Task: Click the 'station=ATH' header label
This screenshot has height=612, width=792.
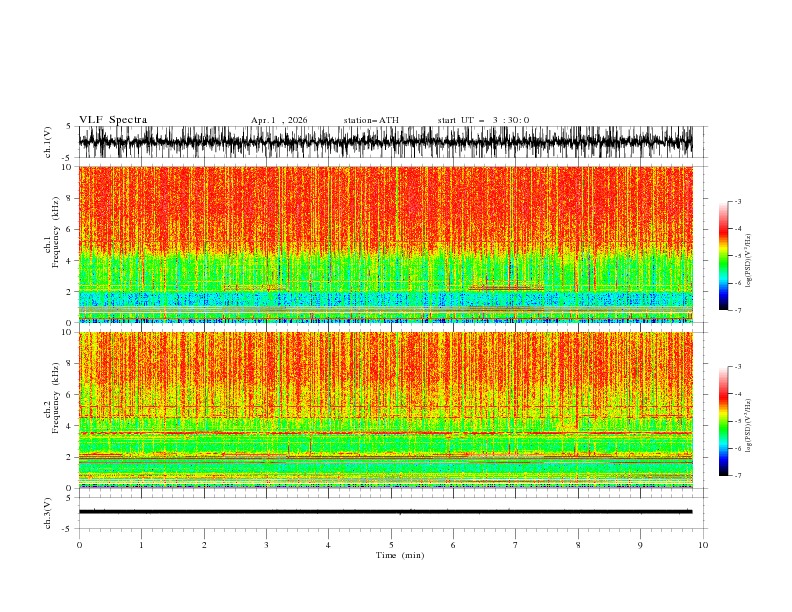Action: coord(371,120)
